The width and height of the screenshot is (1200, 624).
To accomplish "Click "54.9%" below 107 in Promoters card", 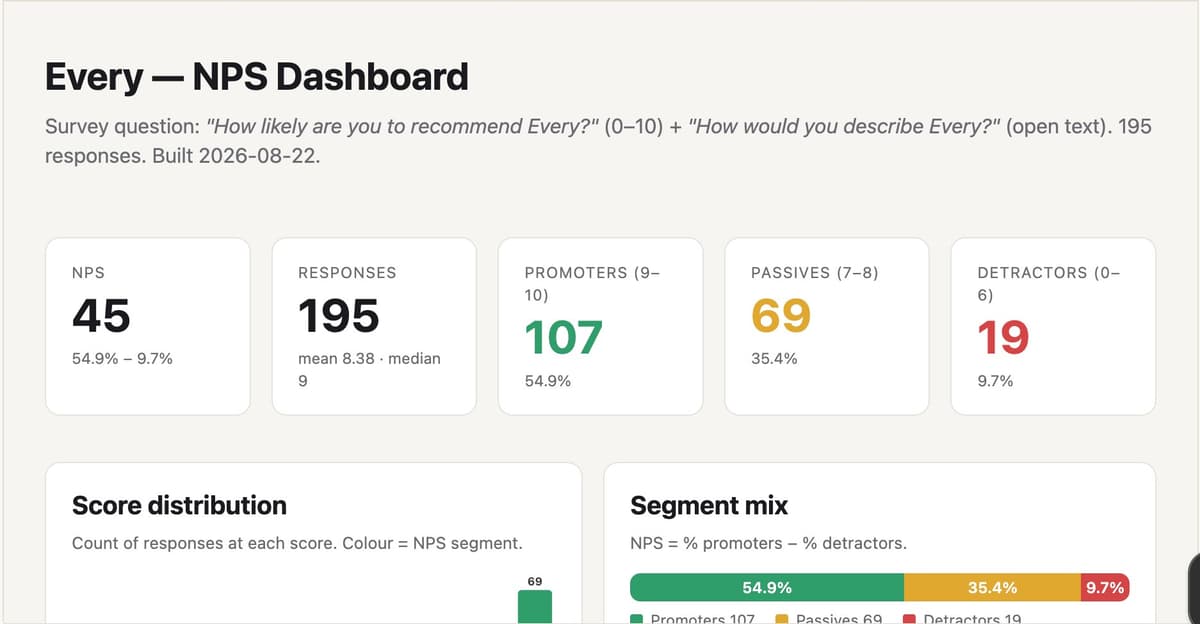I will 547,381.
